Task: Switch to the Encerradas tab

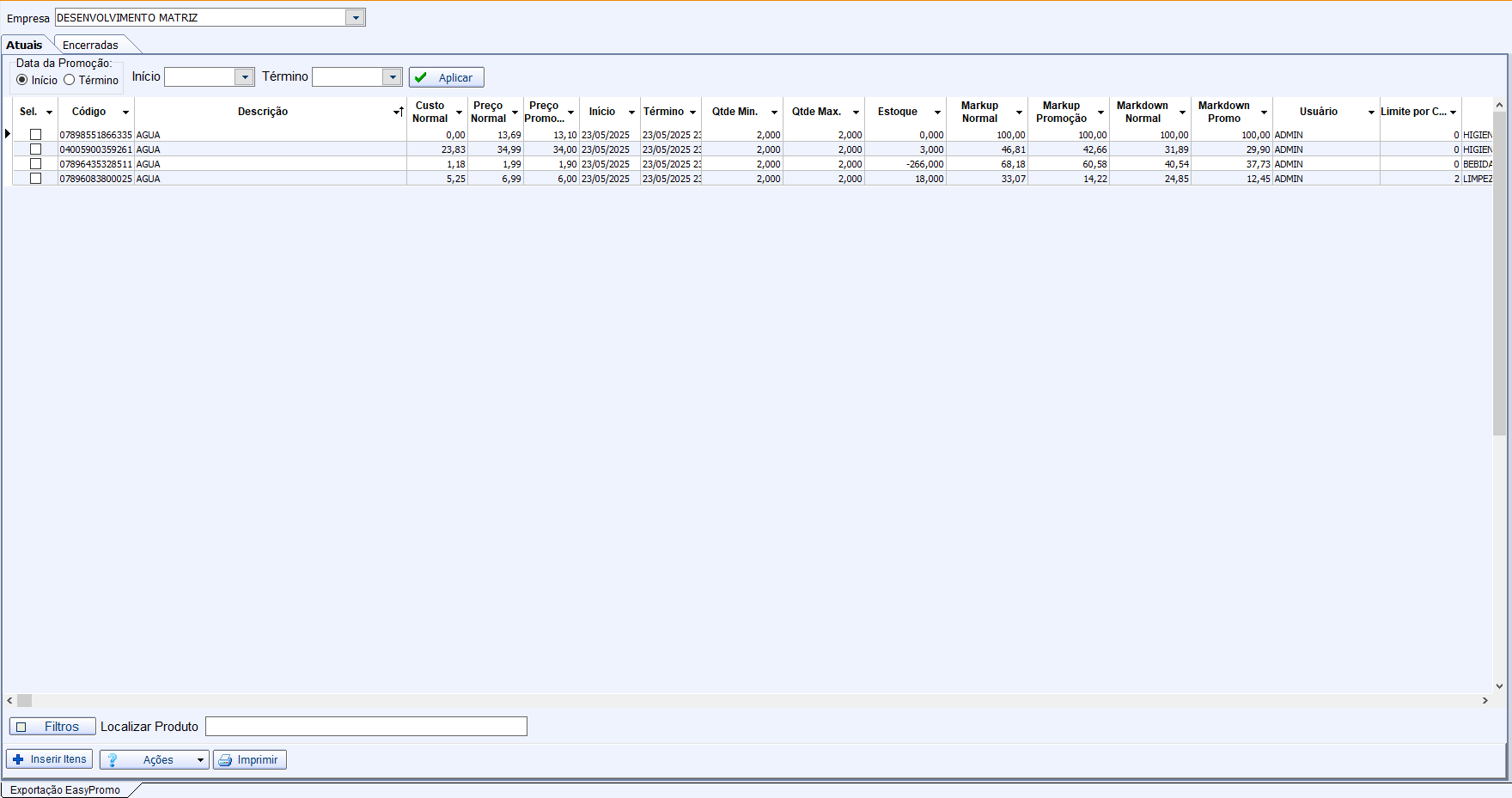Action: [x=90, y=46]
